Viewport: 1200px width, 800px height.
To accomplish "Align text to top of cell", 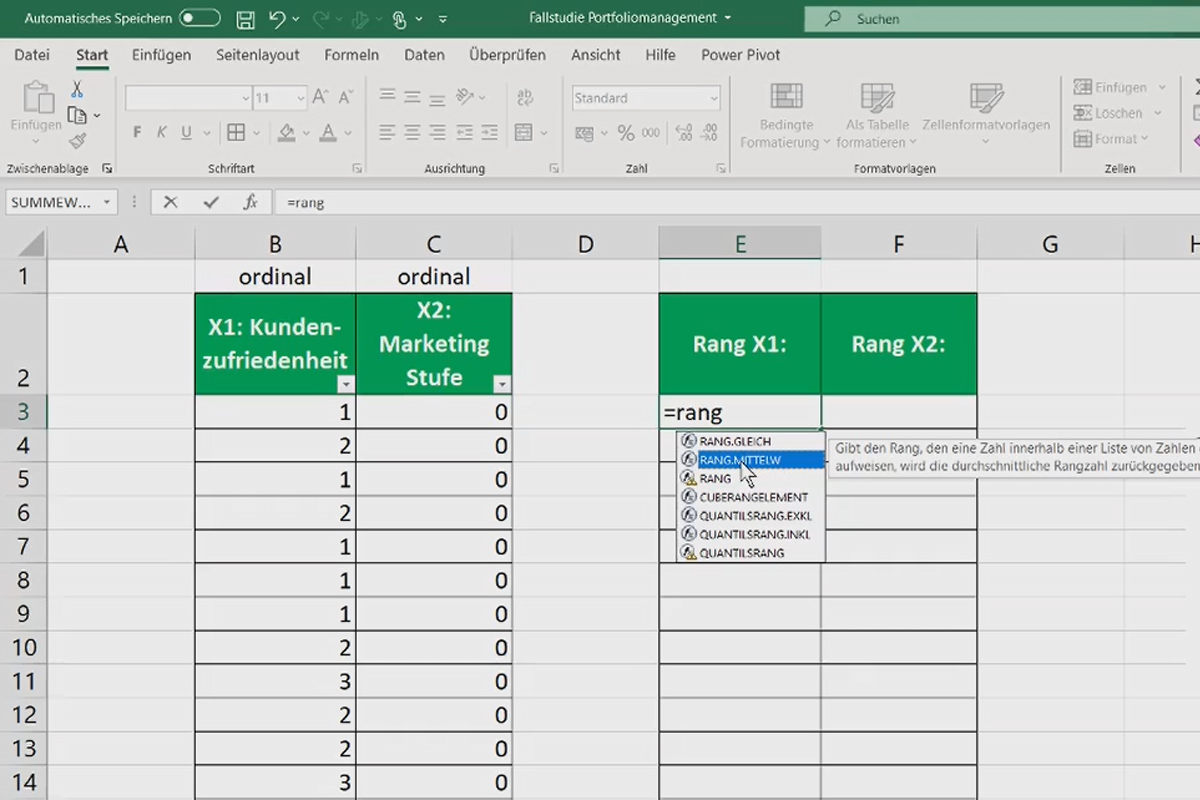I will point(388,97).
